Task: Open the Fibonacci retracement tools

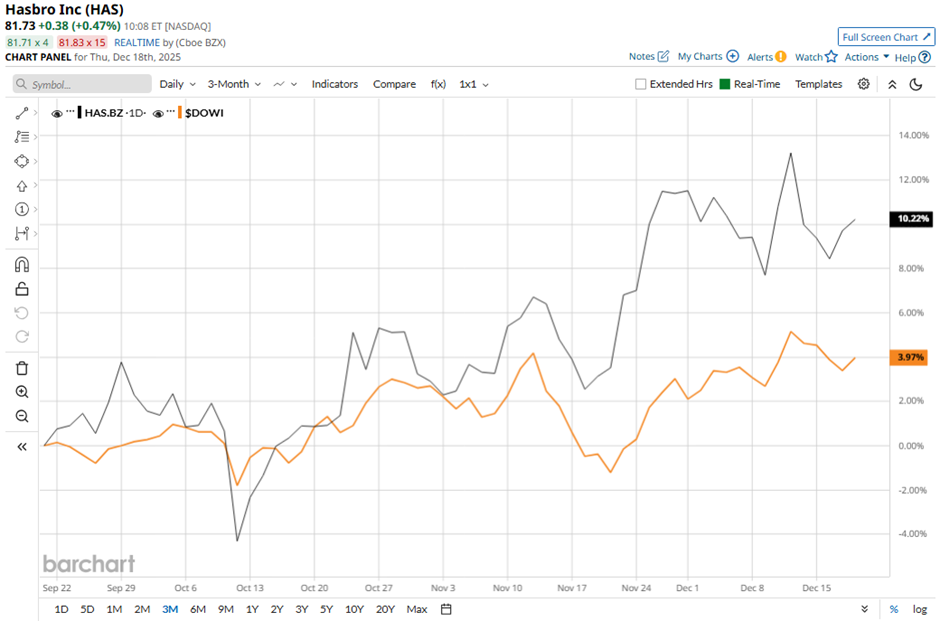Action: pyautogui.click(x=22, y=137)
